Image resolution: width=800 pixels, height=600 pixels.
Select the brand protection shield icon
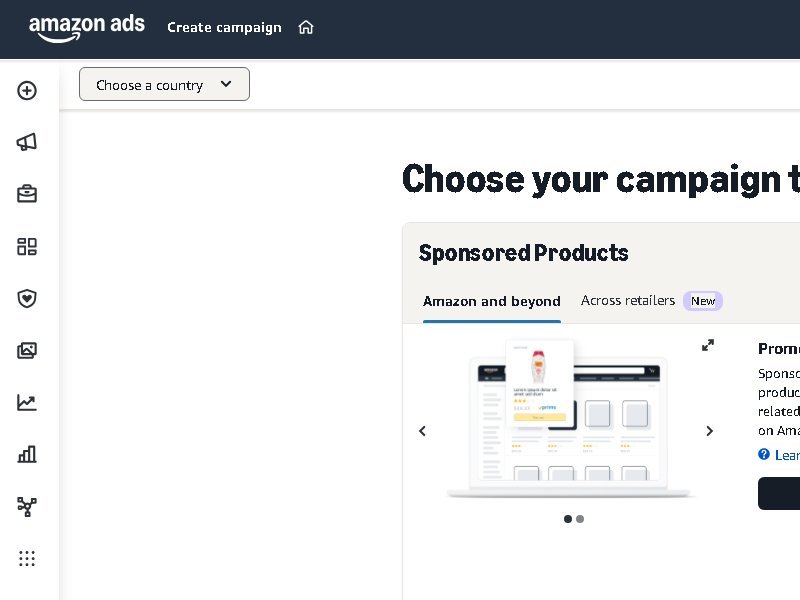click(x=27, y=298)
